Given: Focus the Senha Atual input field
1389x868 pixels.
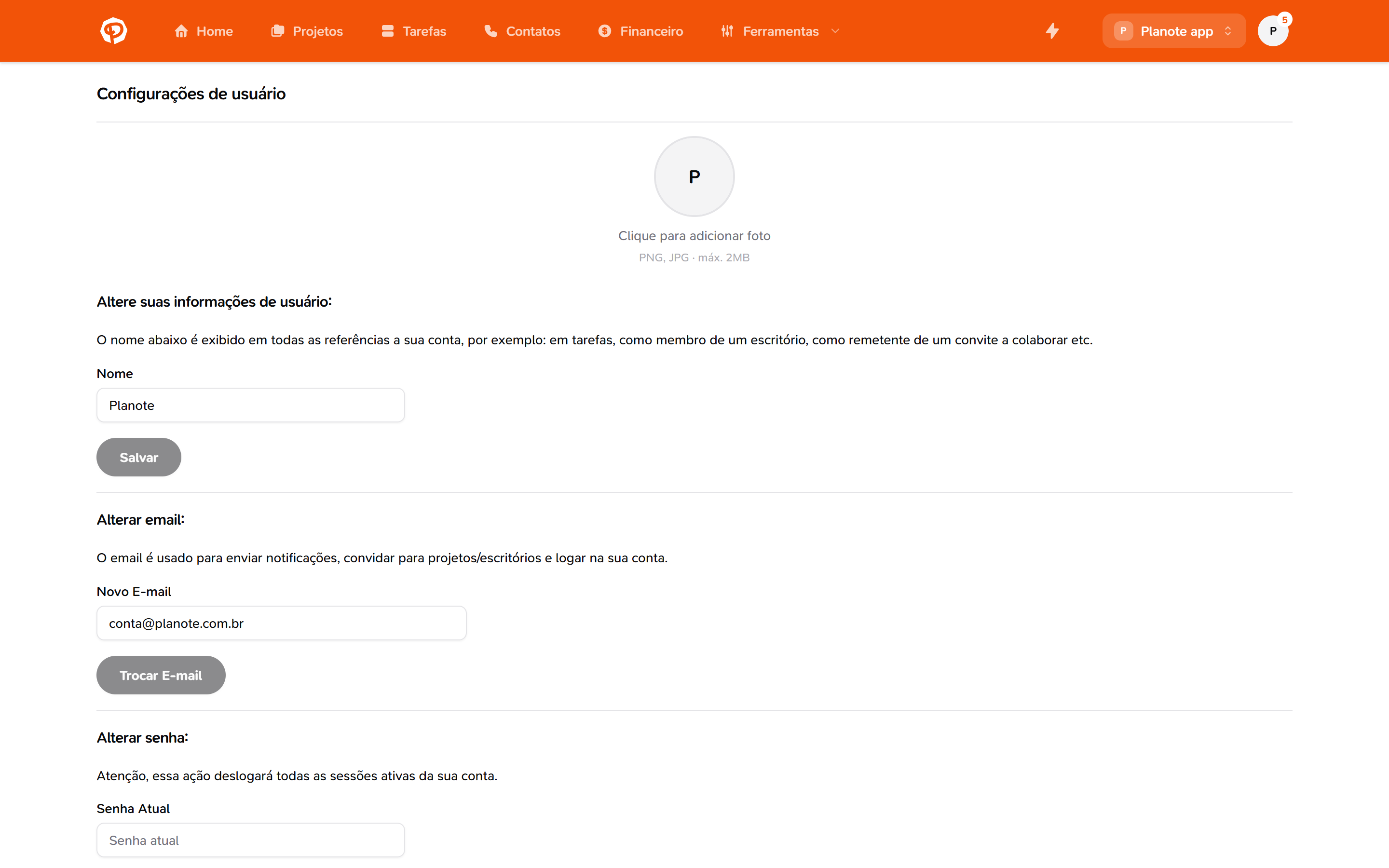Looking at the screenshot, I should pos(251,840).
